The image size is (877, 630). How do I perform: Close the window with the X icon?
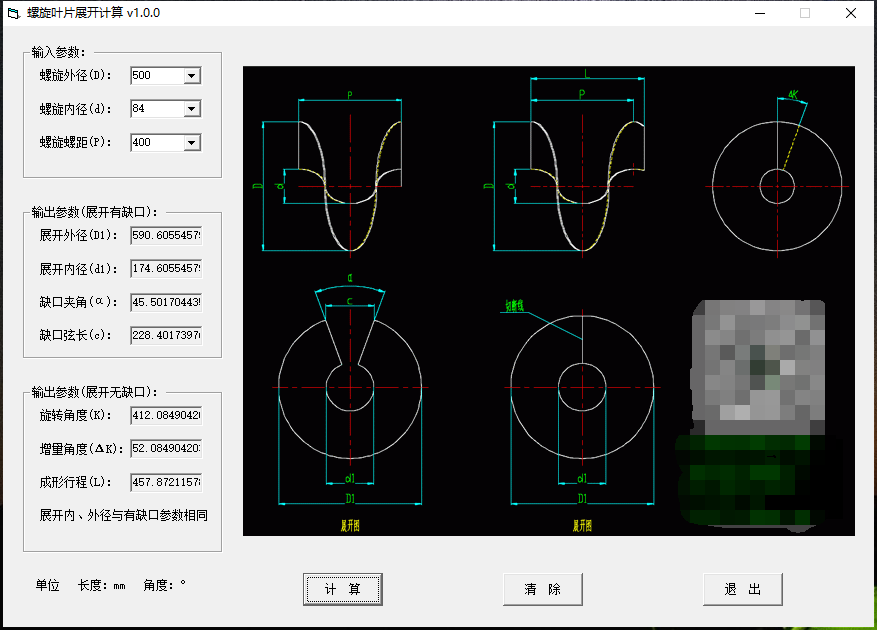click(850, 13)
